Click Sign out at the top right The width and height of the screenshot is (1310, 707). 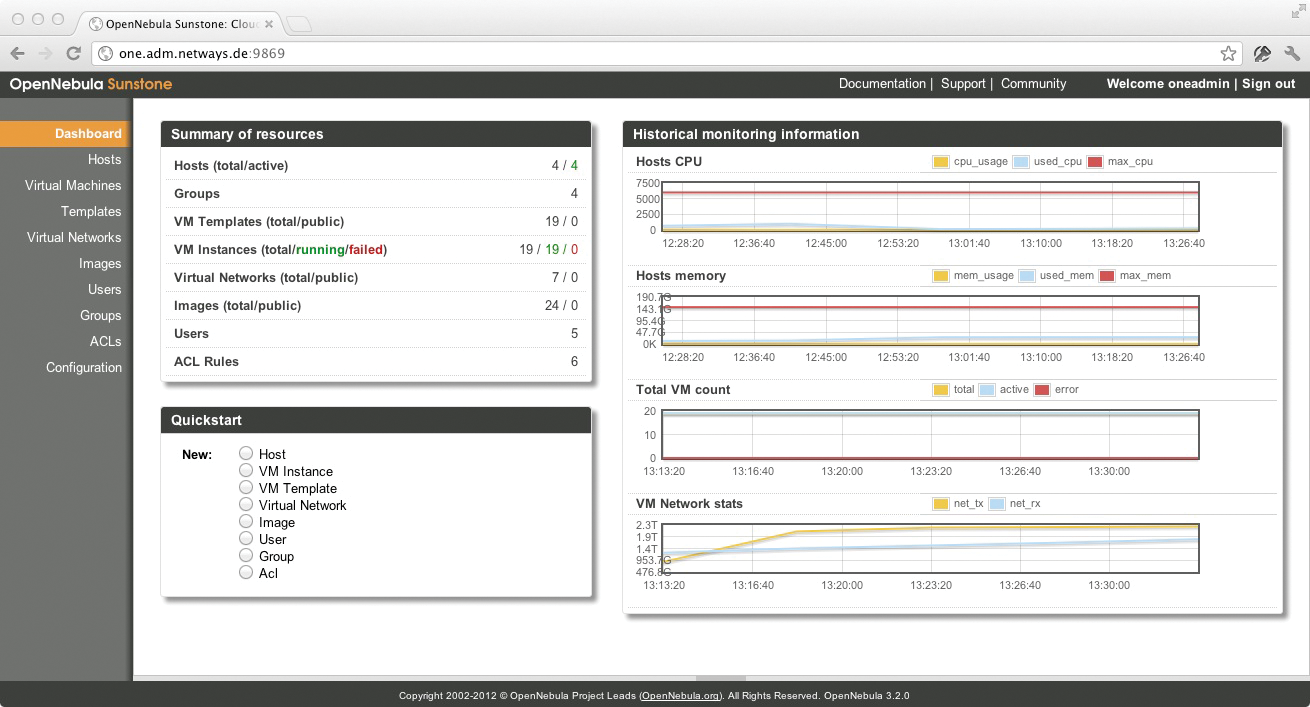1268,84
